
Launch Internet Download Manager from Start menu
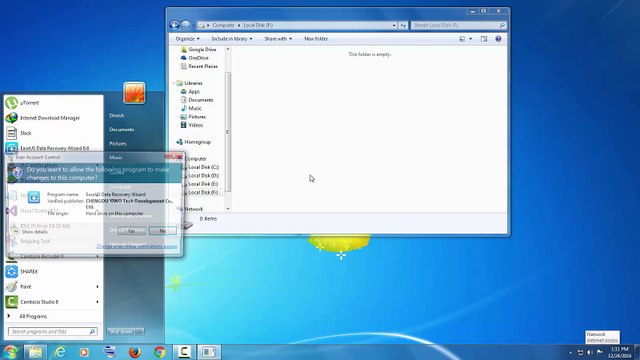(x=53, y=118)
